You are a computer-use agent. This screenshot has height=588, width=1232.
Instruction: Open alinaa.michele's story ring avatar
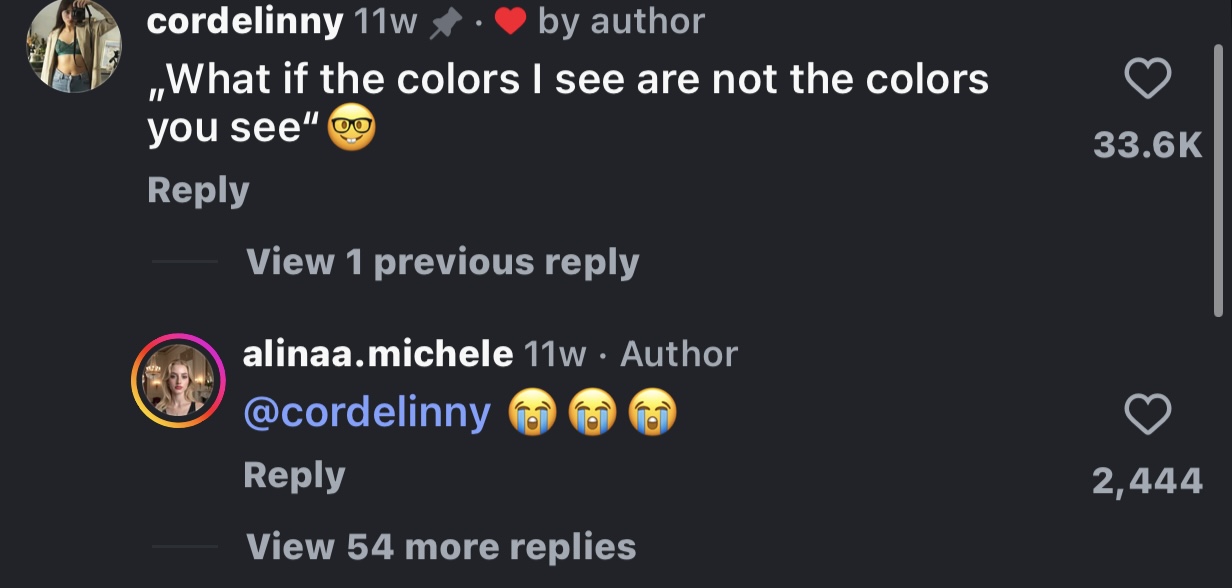click(180, 380)
